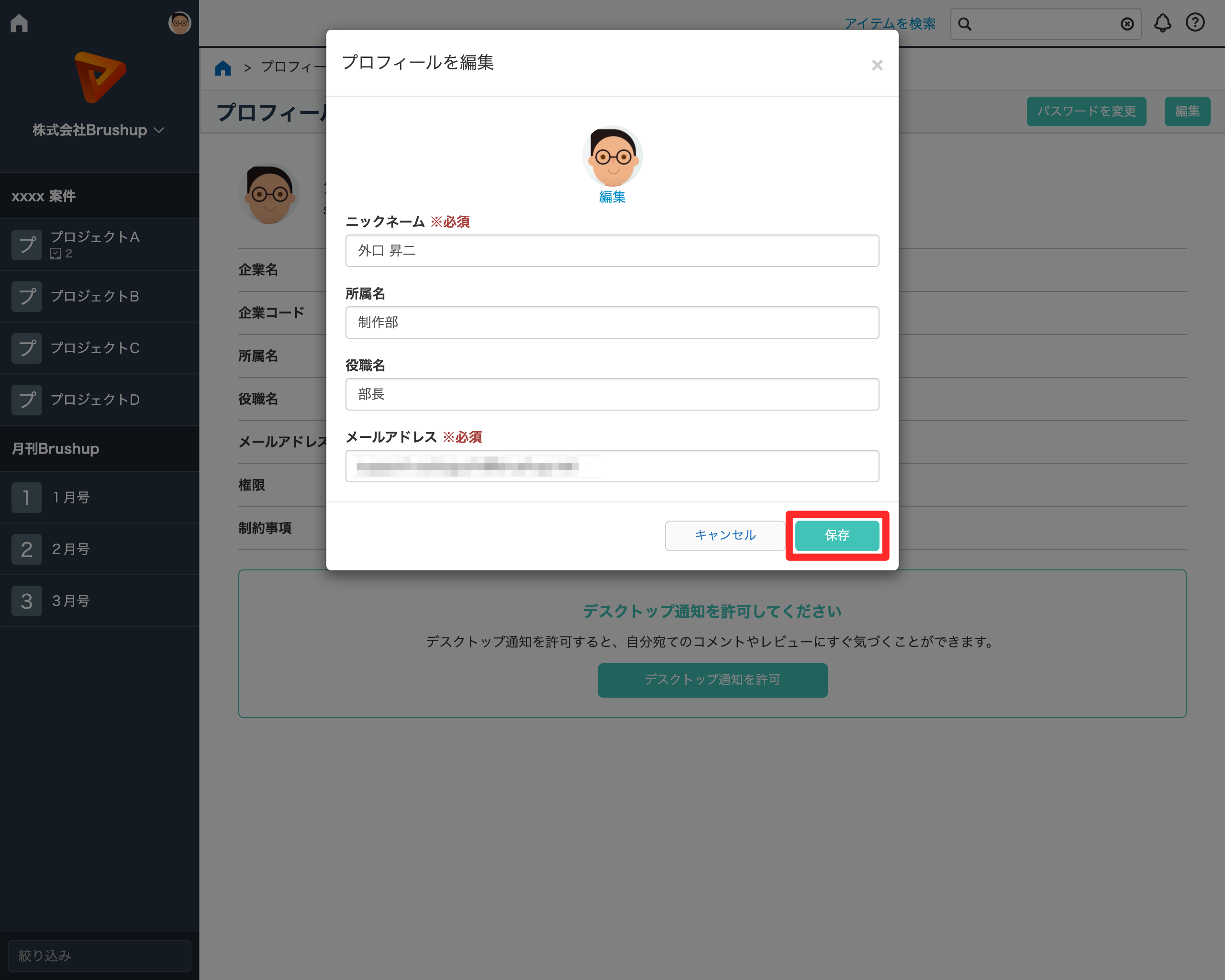Focus the 役職名 text field

[x=612, y=394]
